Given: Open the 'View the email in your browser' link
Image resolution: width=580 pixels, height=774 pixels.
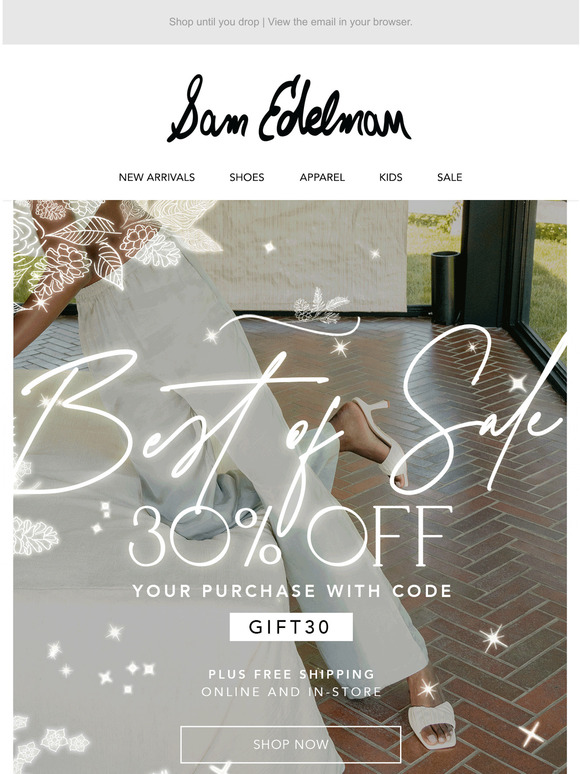Looking at the screenshot, I should point(340,22).
